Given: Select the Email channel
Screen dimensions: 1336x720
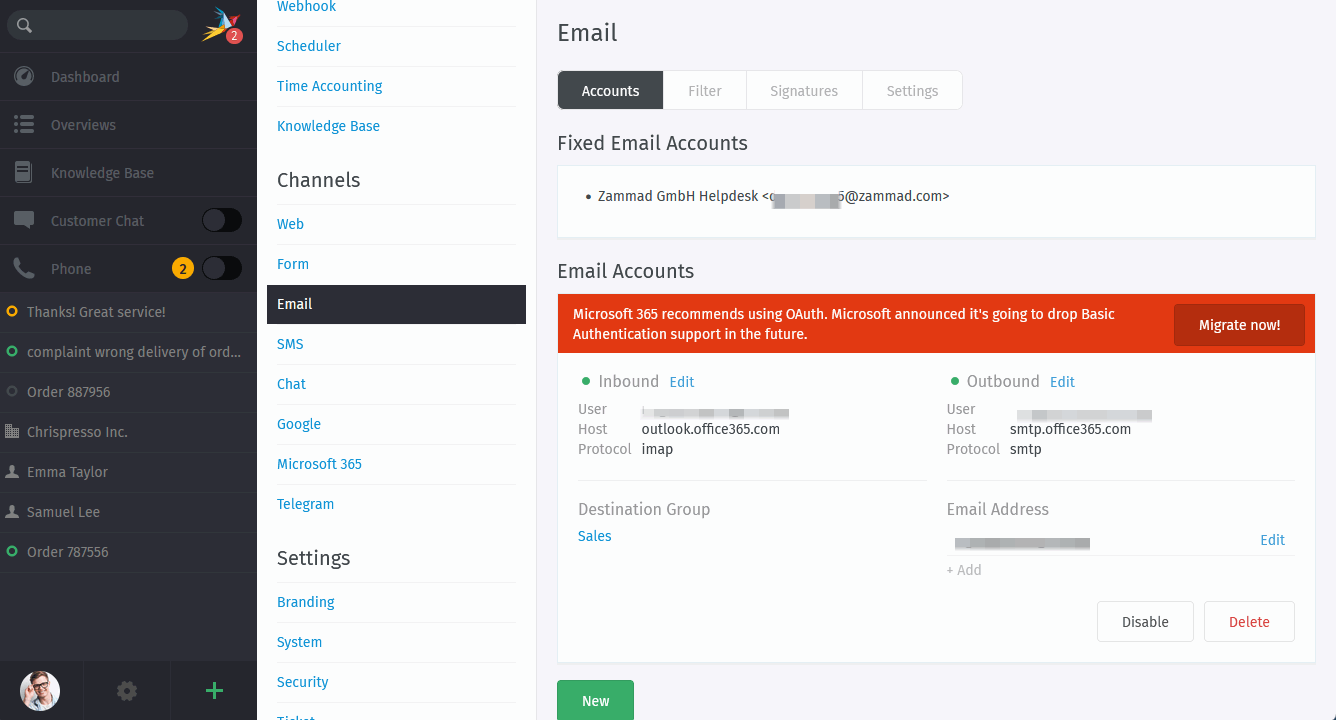Looking at the screenshot, I should (396, 304).
